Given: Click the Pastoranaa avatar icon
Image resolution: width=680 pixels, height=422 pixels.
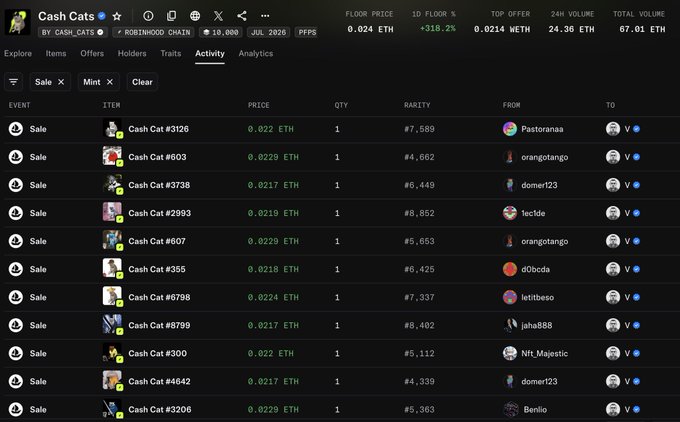Looking at the screenshot, I should [510, 129].
